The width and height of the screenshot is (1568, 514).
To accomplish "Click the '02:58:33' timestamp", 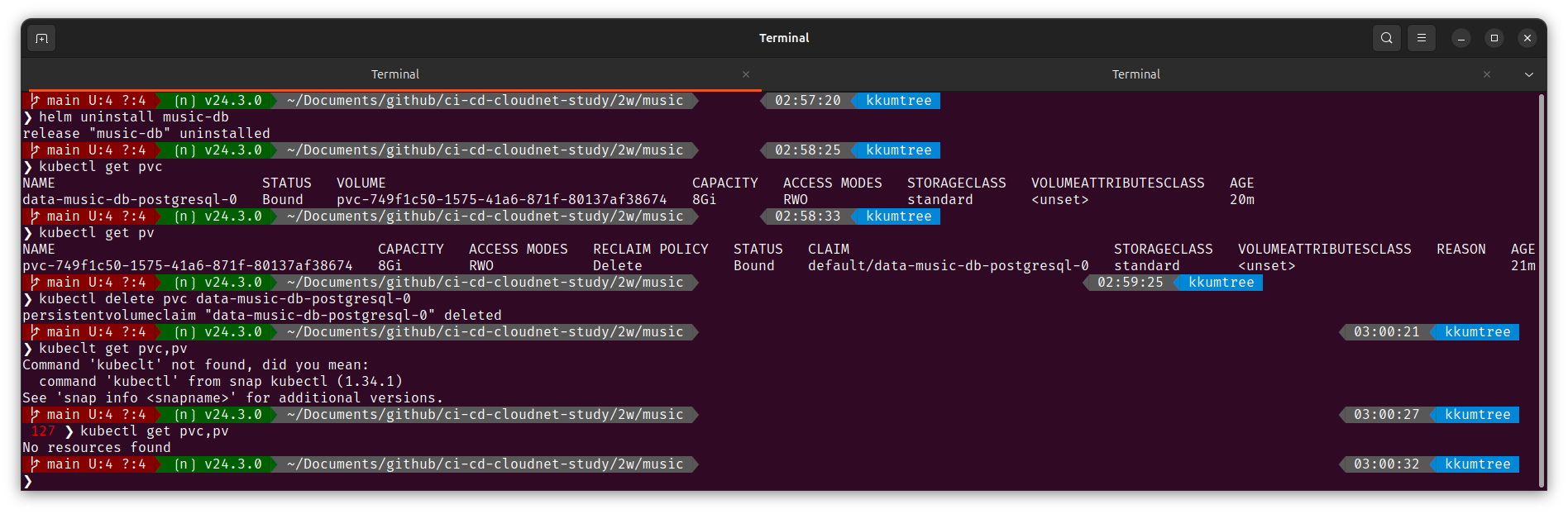I will pos(808,217).
